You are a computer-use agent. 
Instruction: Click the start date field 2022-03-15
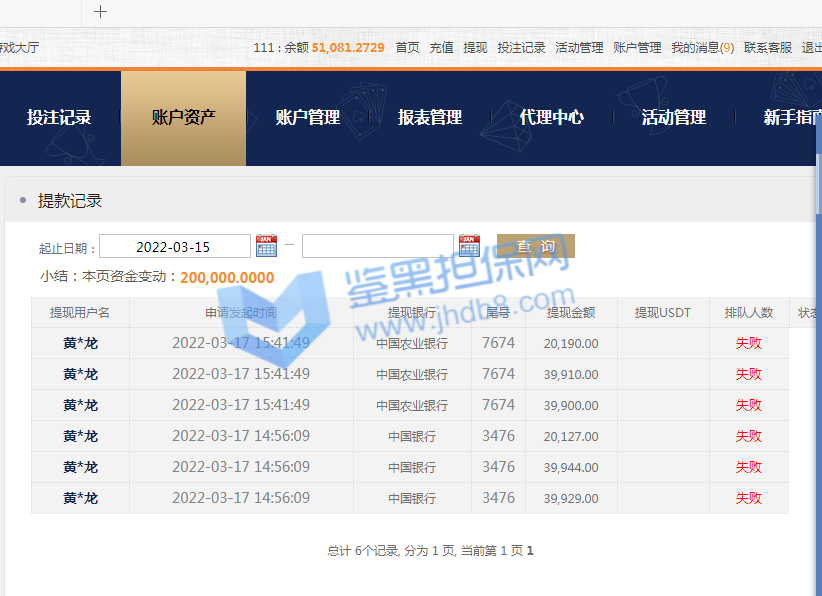174,247
